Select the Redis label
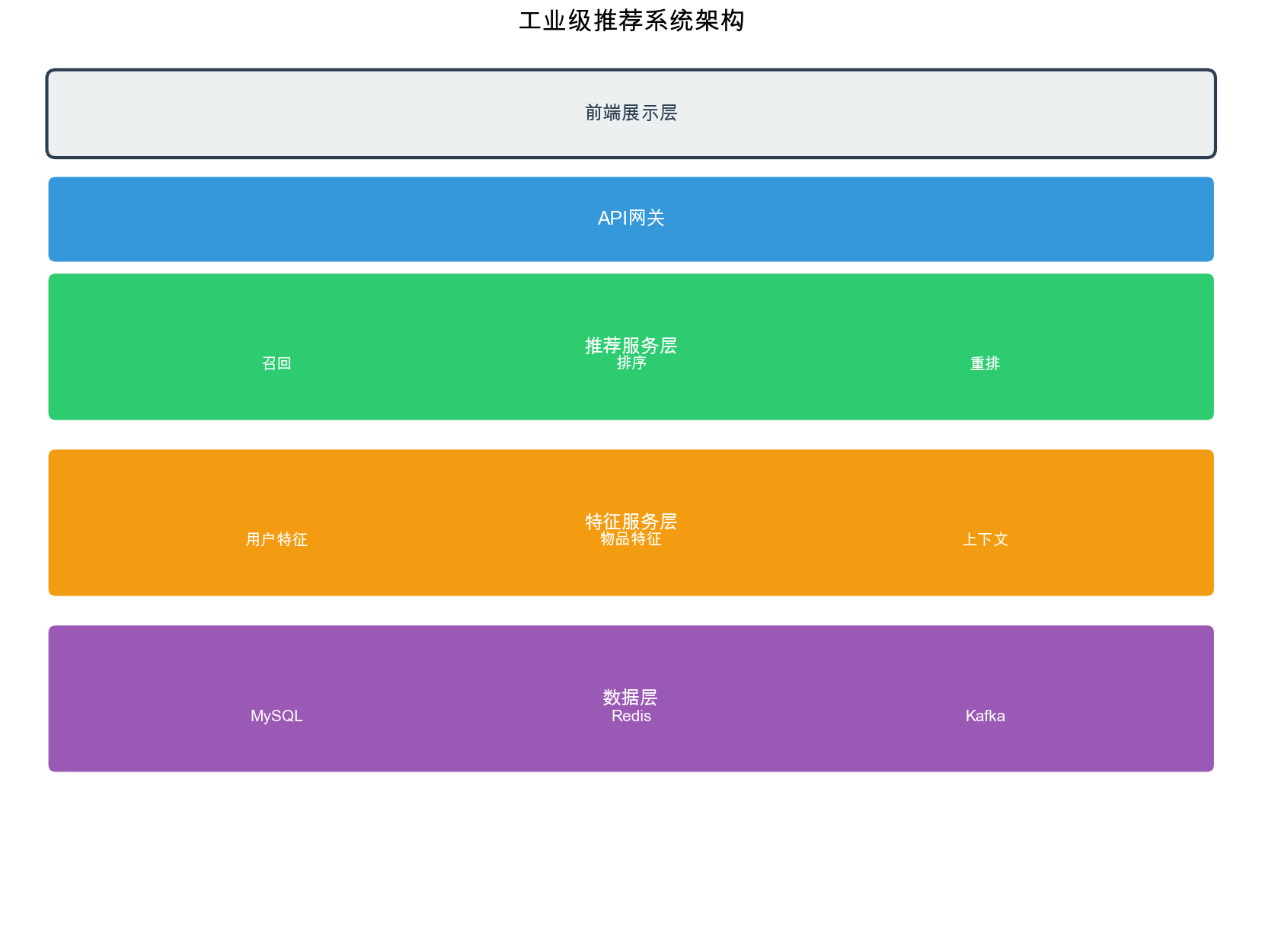This screenshot has height=952, width=1262. 631,717
